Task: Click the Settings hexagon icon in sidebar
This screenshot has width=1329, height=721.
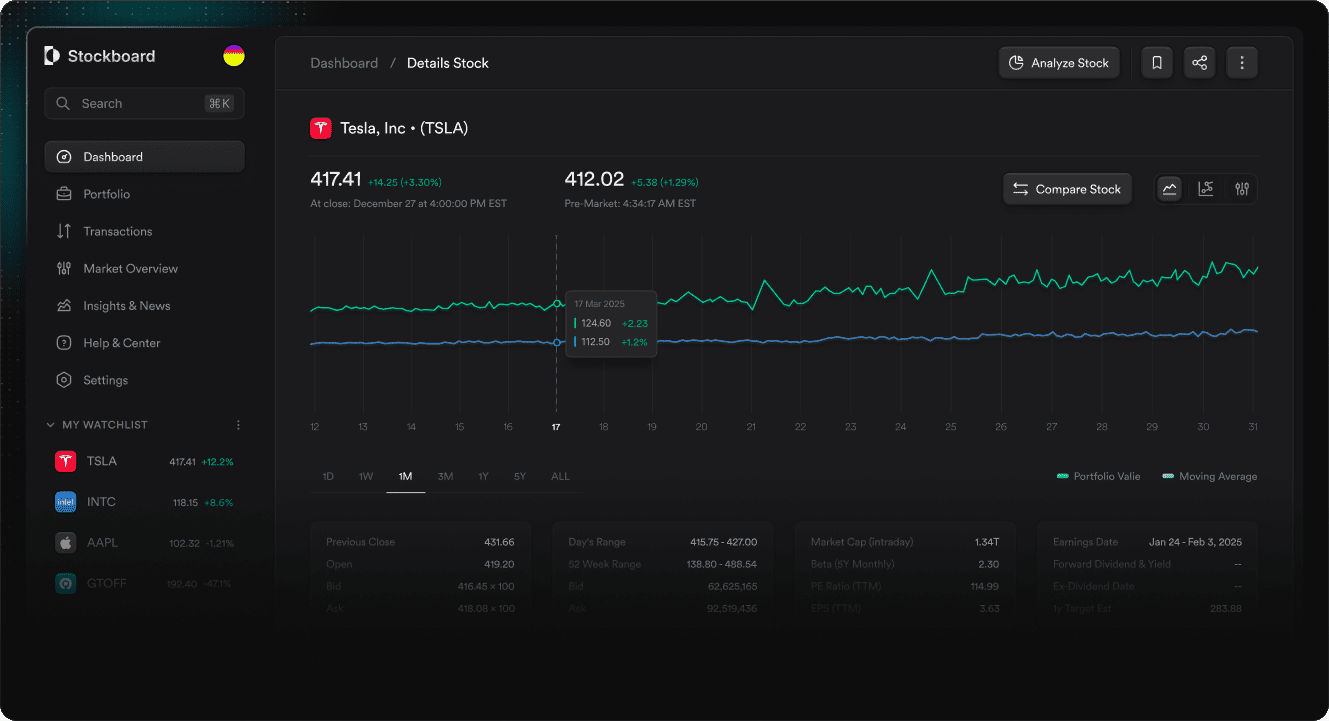Action: 64,380
